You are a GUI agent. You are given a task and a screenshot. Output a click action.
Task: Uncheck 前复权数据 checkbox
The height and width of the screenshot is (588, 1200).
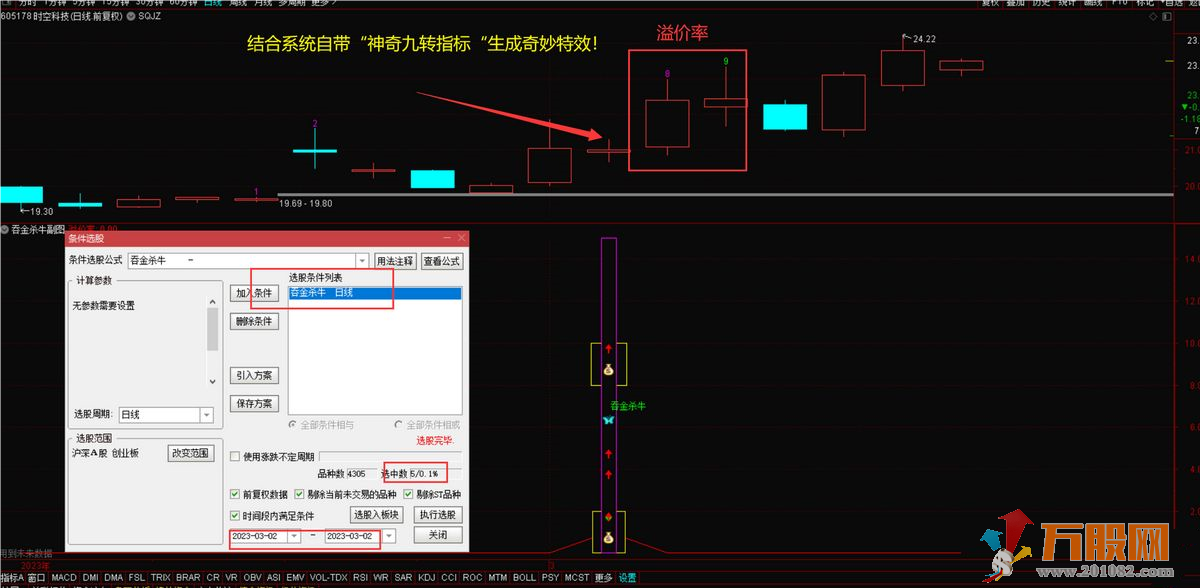(235, 494)
